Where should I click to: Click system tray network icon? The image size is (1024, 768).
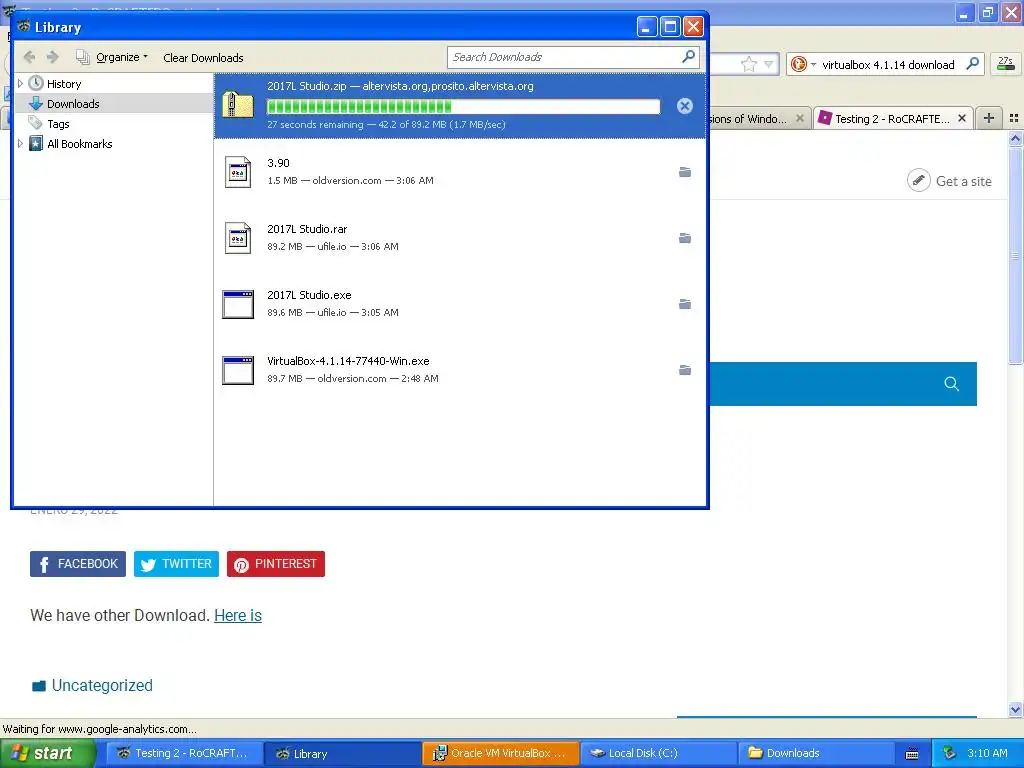[x=949, y=753]
